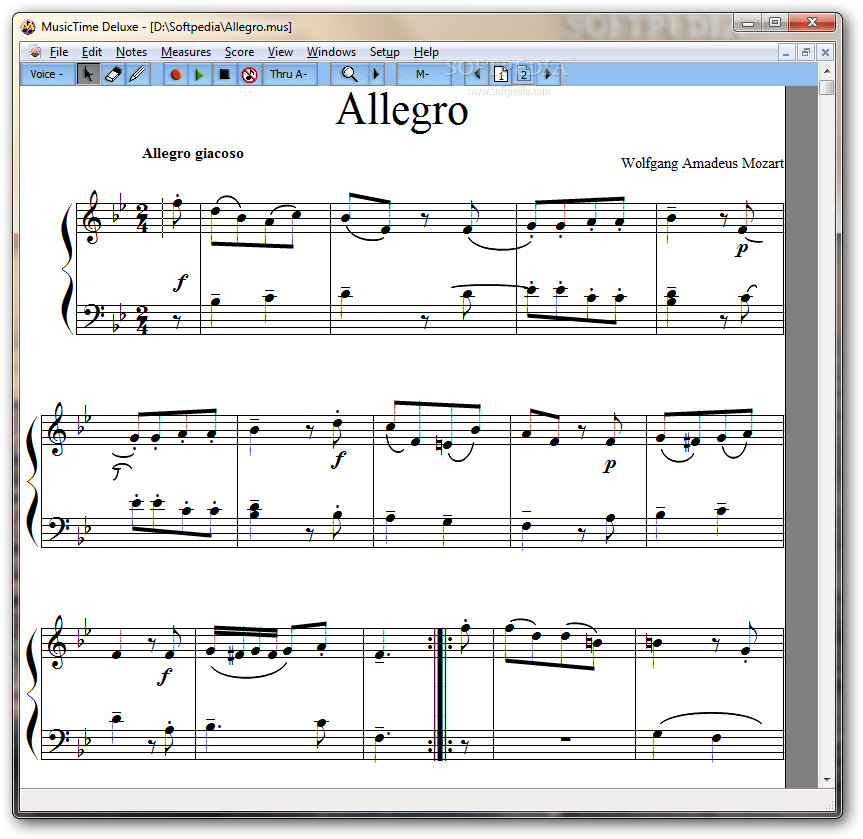Stop playback with the black square button
Image resolution: width=863 pixels, height=839 pixels.
pos(225,74)
